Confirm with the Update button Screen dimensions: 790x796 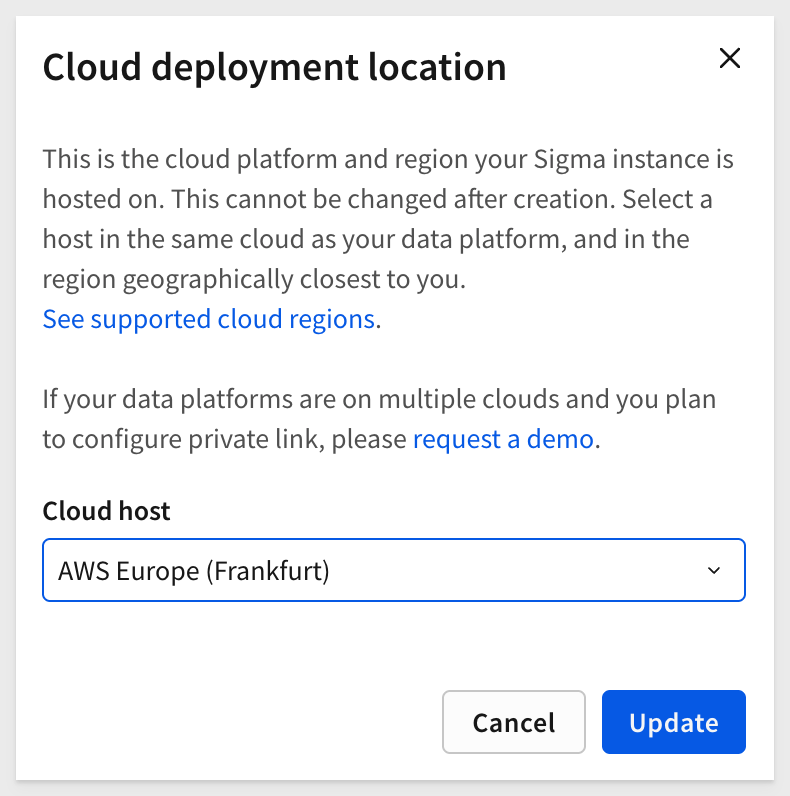click(674, 722)
